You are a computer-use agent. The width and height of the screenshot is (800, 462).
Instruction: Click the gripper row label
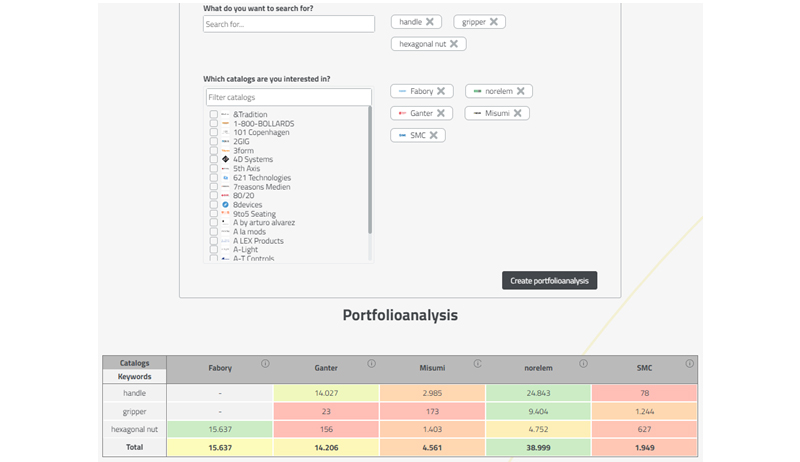tap(134, 411)
